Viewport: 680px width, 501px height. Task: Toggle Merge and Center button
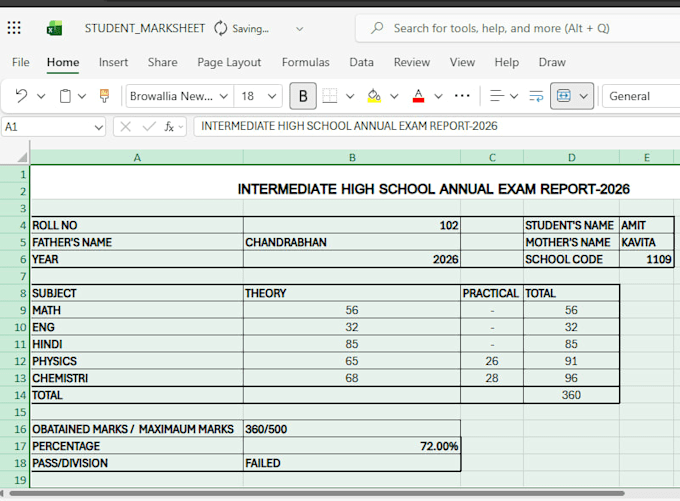pos(563,96)
